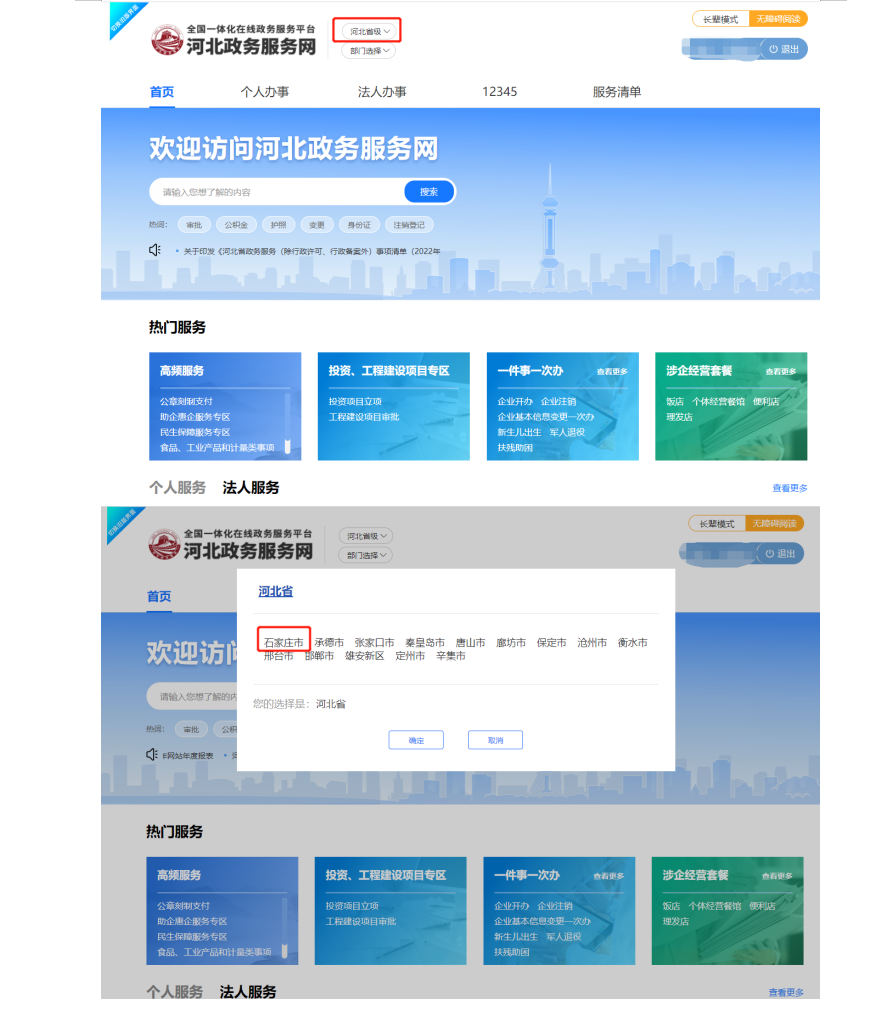880x1016 pixels.
Task: Click the blue 搜索 button
Action: 429,192
